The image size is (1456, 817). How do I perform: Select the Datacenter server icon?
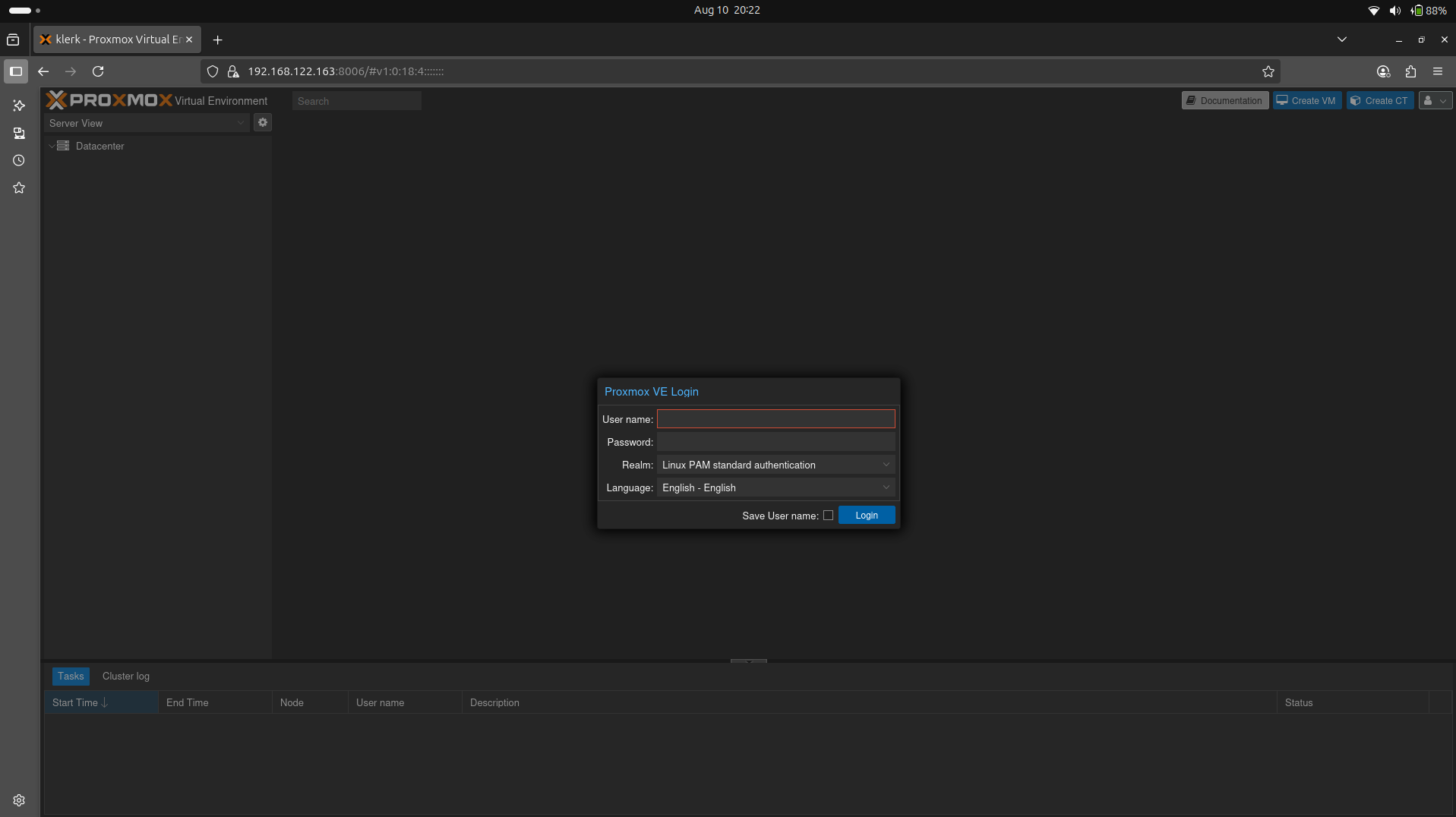pos(64,146)
